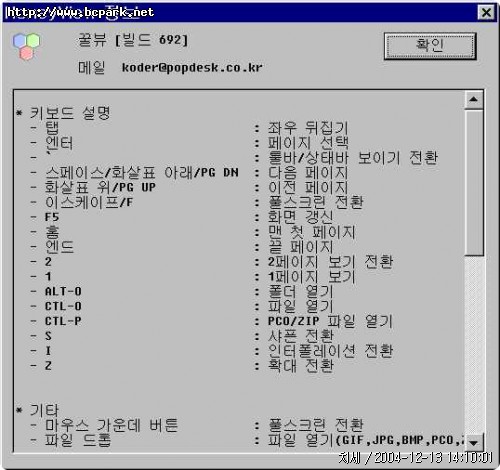Click the text PCO/ZIP 파일 열기
Image resolution: width=500 pixels, height=470 pixels.
330,321
